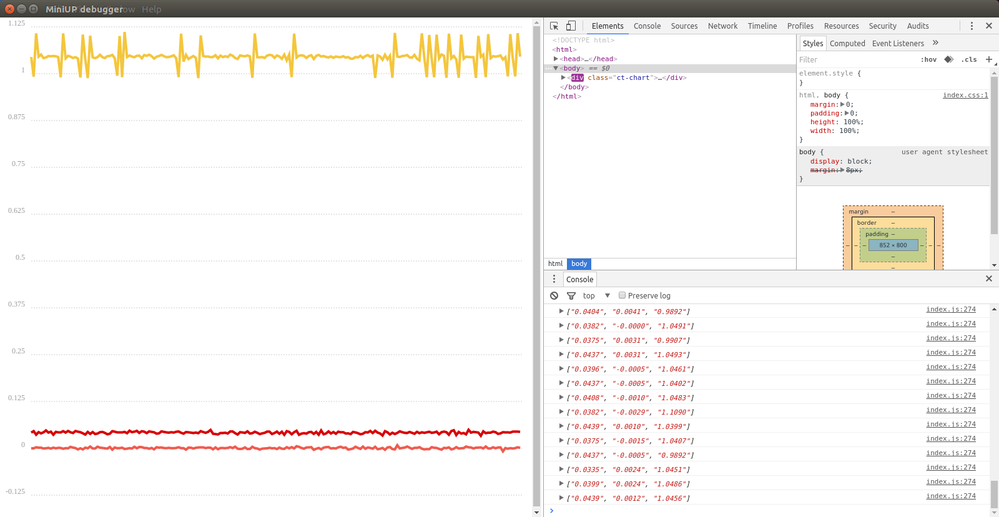Open the DevTools main kebab menu
999x517 pixels.
click(972, 26)
